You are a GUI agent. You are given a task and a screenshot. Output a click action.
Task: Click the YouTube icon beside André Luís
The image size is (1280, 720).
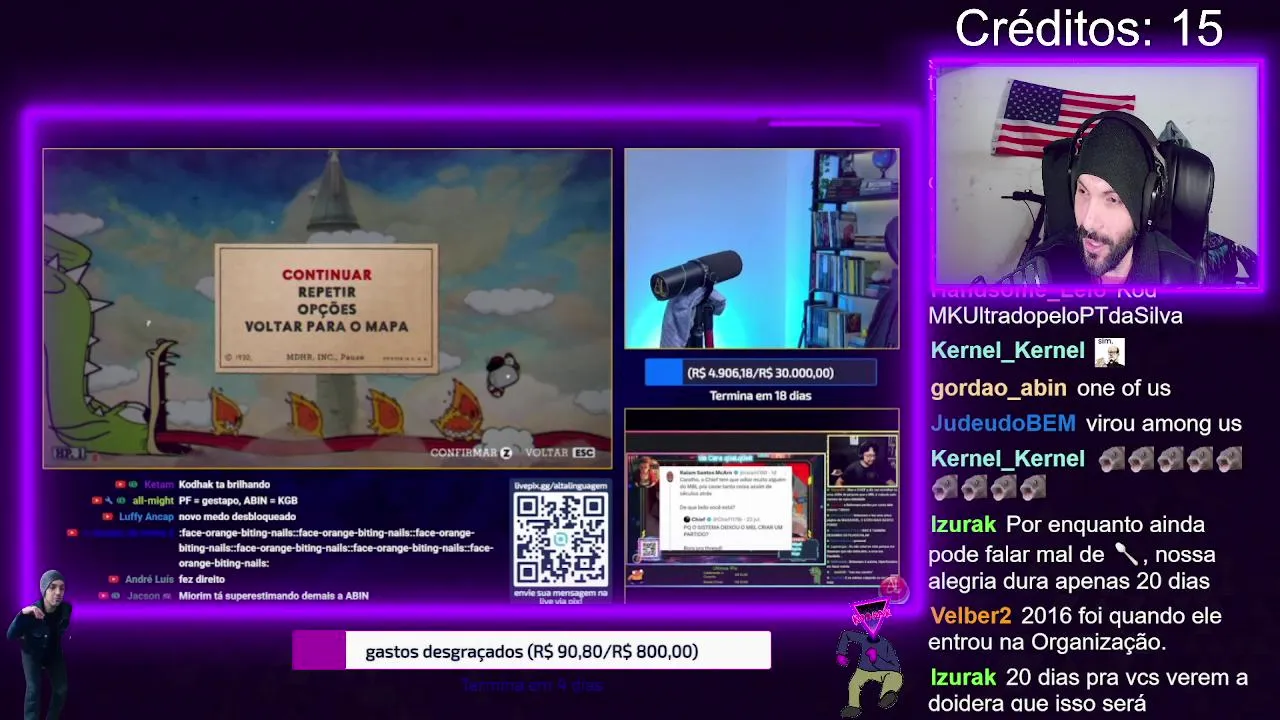(115, 579)
